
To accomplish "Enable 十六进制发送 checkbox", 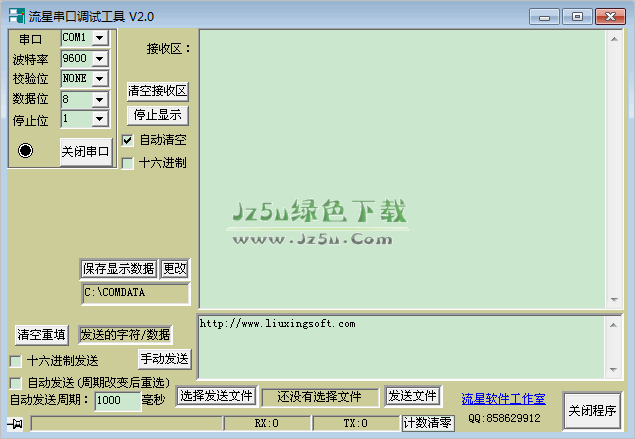I will pos(16,361).
